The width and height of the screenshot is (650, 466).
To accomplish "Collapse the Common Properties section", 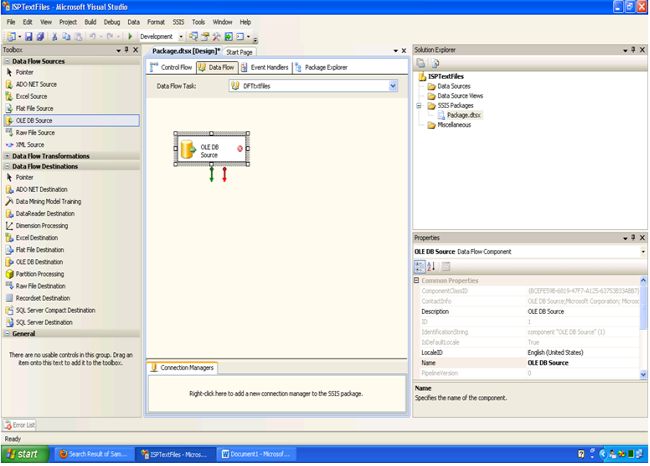I will click(417, 280).
